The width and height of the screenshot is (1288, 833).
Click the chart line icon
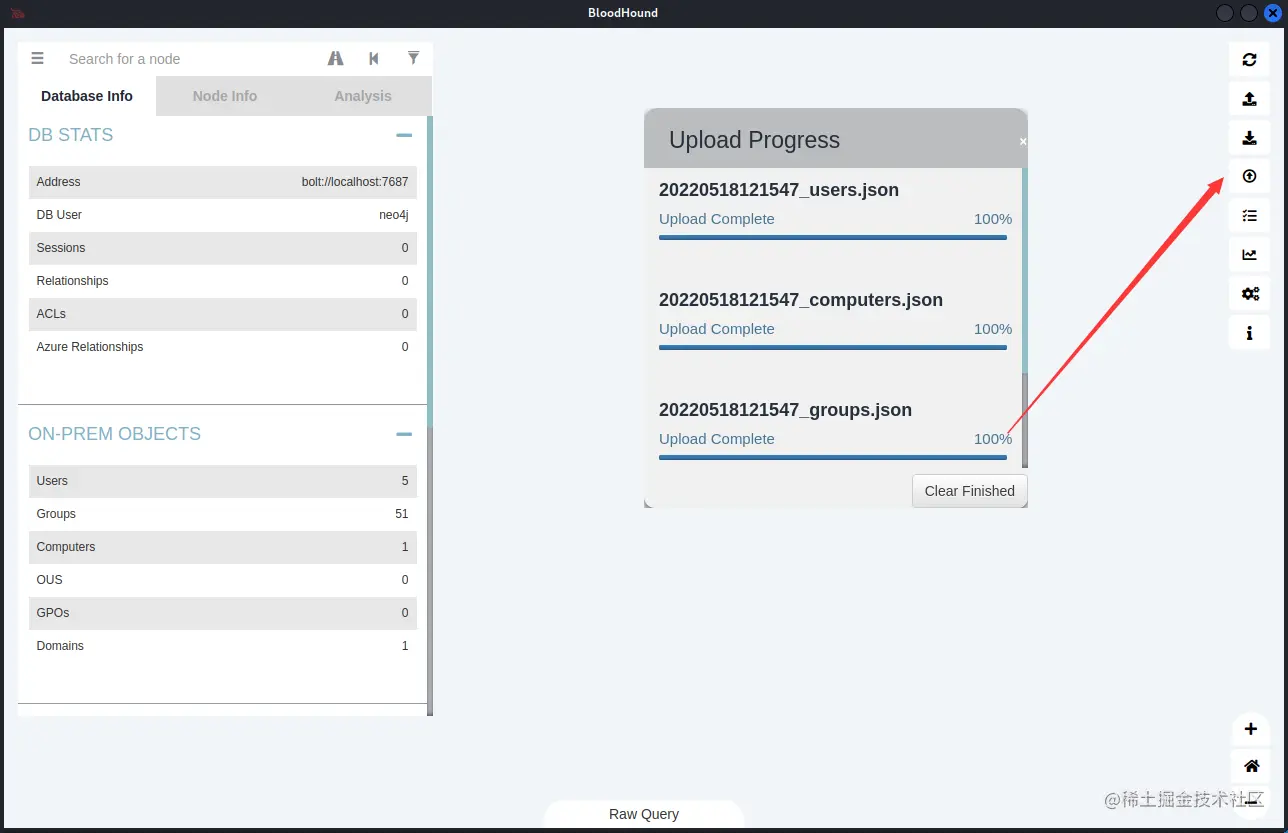(1249, 254)
